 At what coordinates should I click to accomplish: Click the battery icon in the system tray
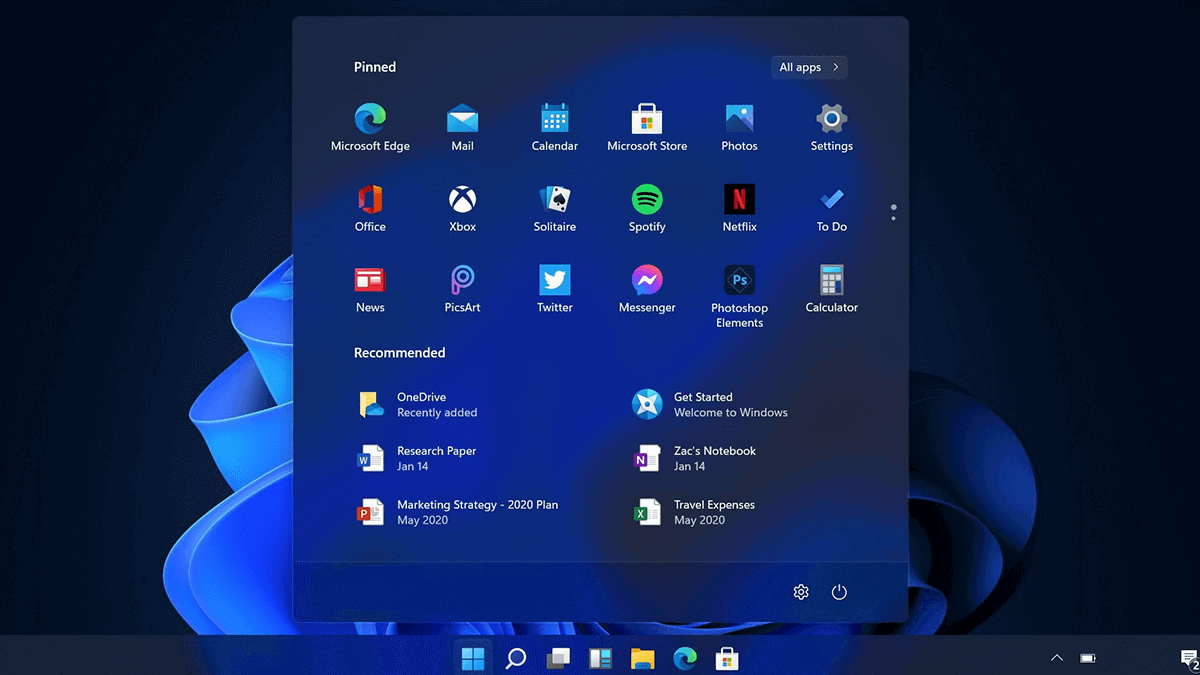click(1087, 657)
